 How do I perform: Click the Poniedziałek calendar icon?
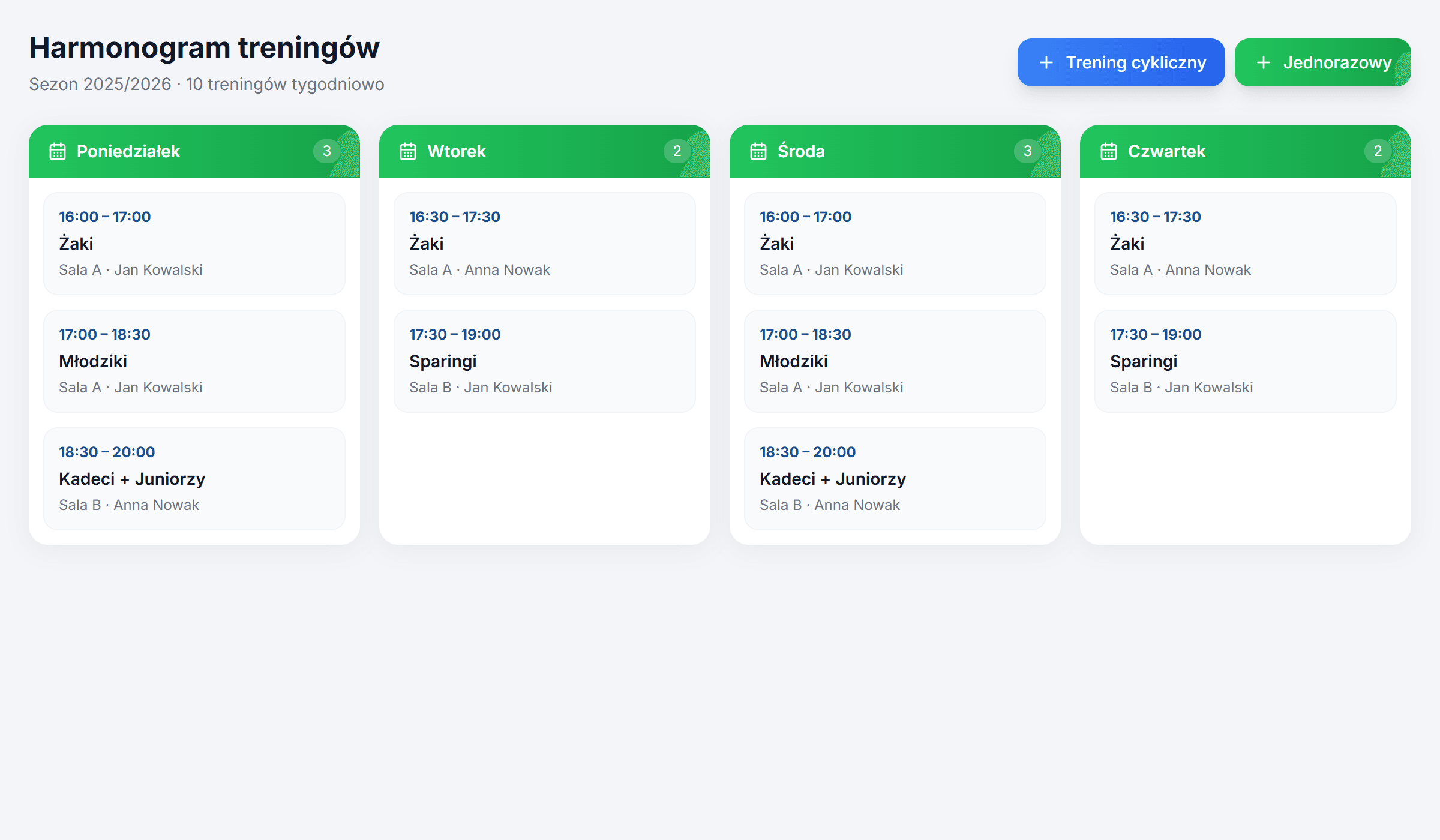[x=58, y=151]
